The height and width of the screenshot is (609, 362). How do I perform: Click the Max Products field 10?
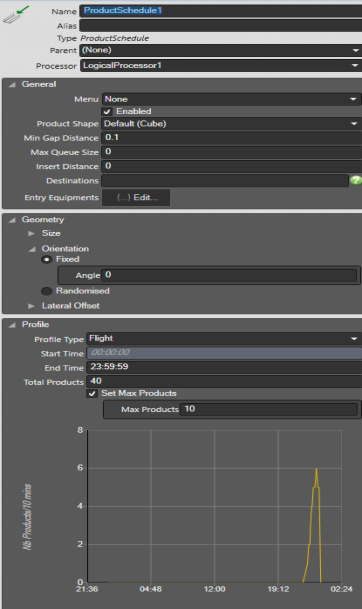click(x=268, y=409)
